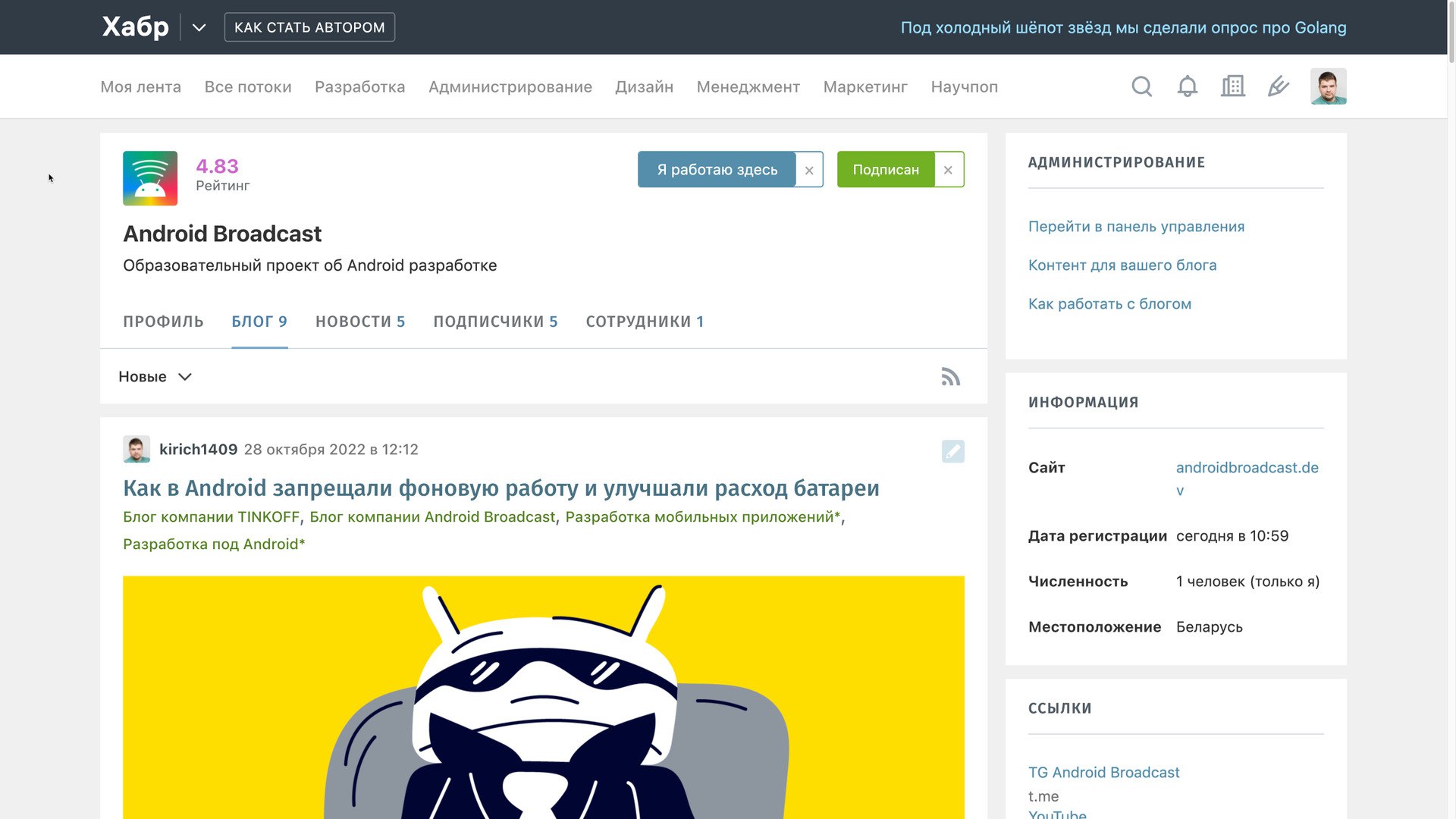Open the 'Подписчики 5' tab

pos(495,322)
